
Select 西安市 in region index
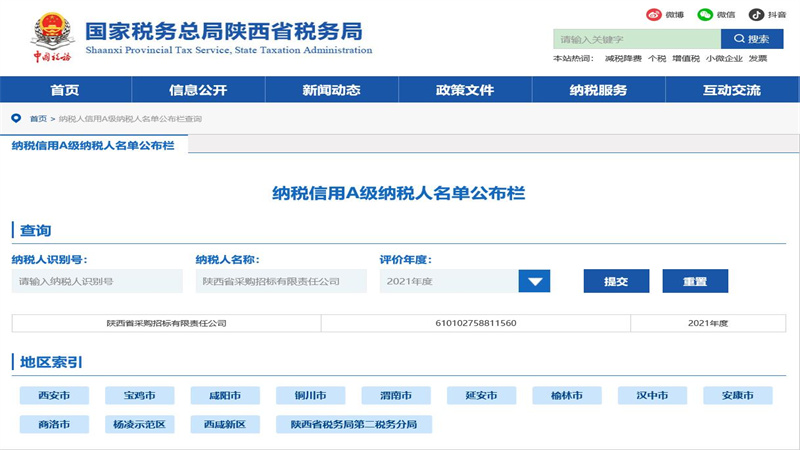[x=54, y=395]
